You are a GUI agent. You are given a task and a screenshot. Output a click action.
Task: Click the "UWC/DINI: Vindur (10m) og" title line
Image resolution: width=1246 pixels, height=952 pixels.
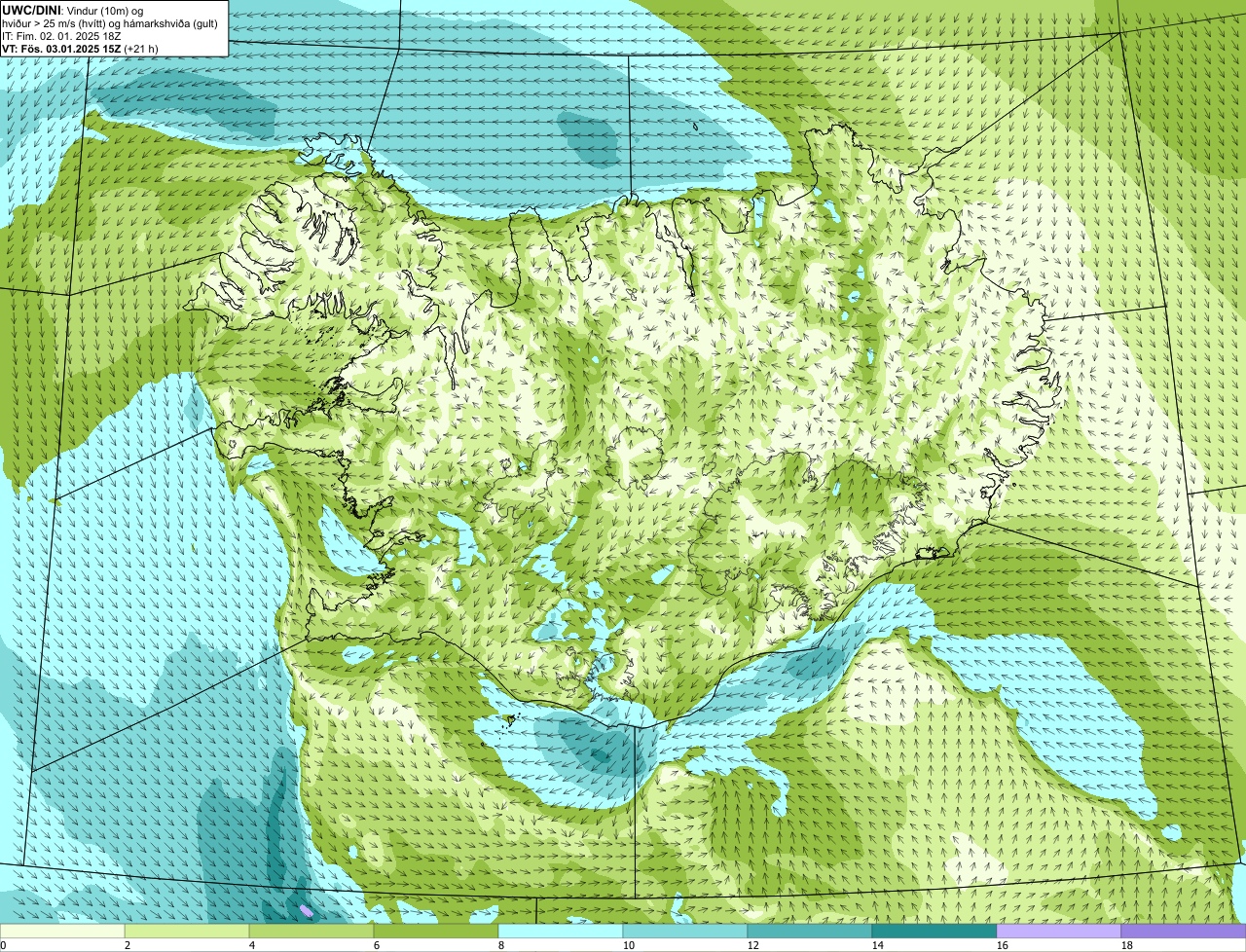pyautogui.click(x=73, y=11)
